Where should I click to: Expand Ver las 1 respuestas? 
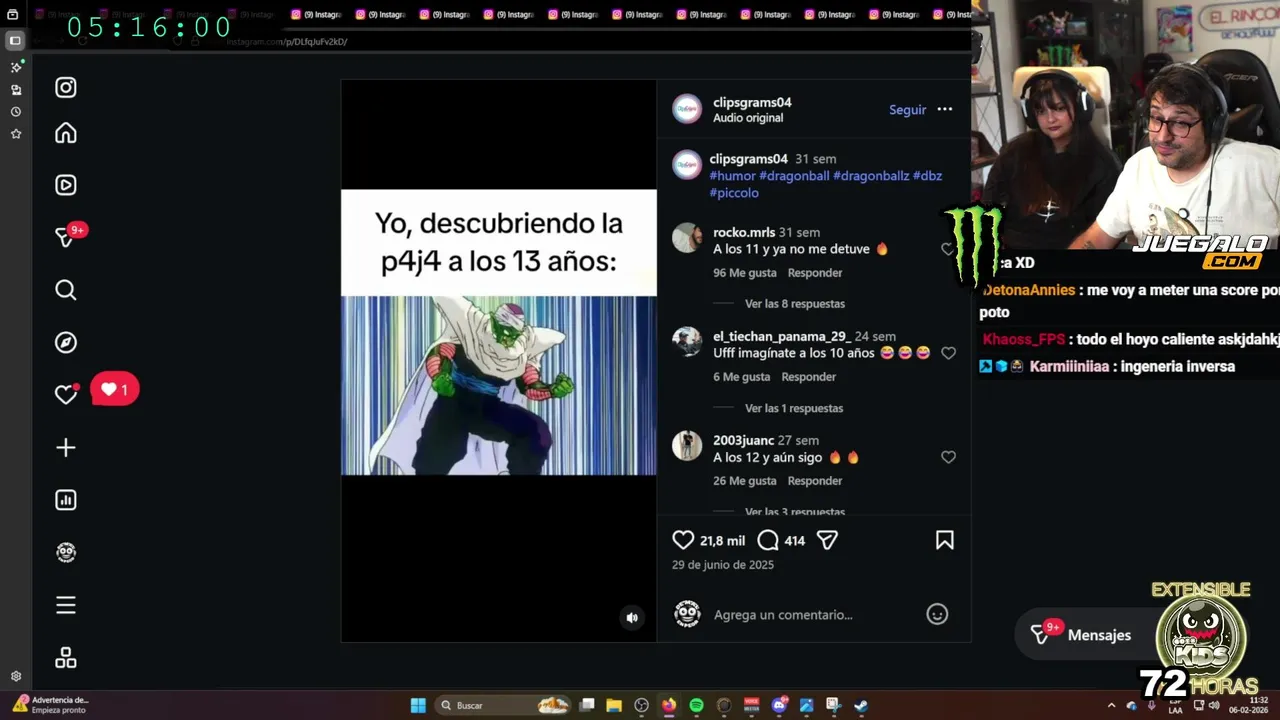[794, 408]
